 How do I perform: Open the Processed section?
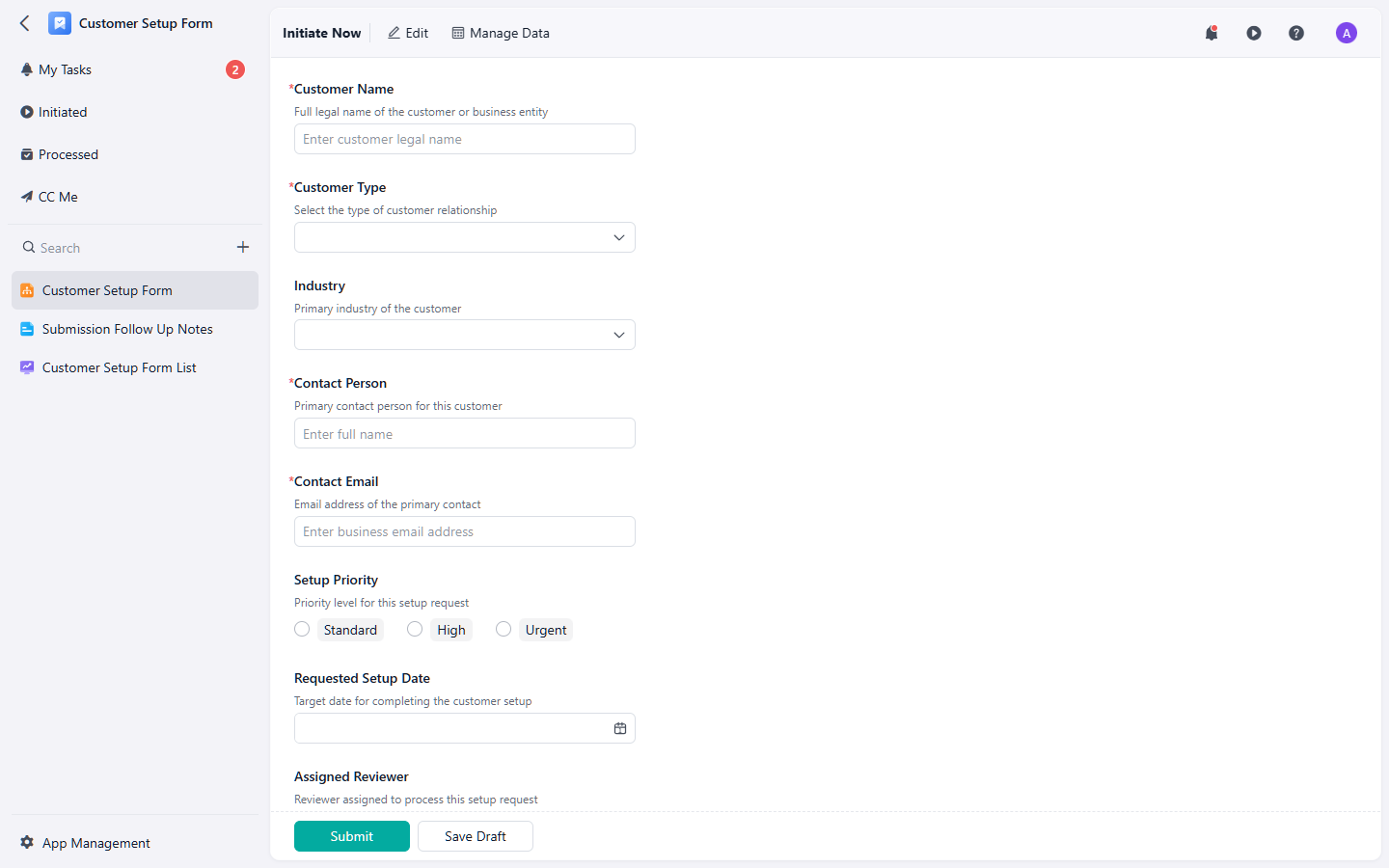(133, 154)
